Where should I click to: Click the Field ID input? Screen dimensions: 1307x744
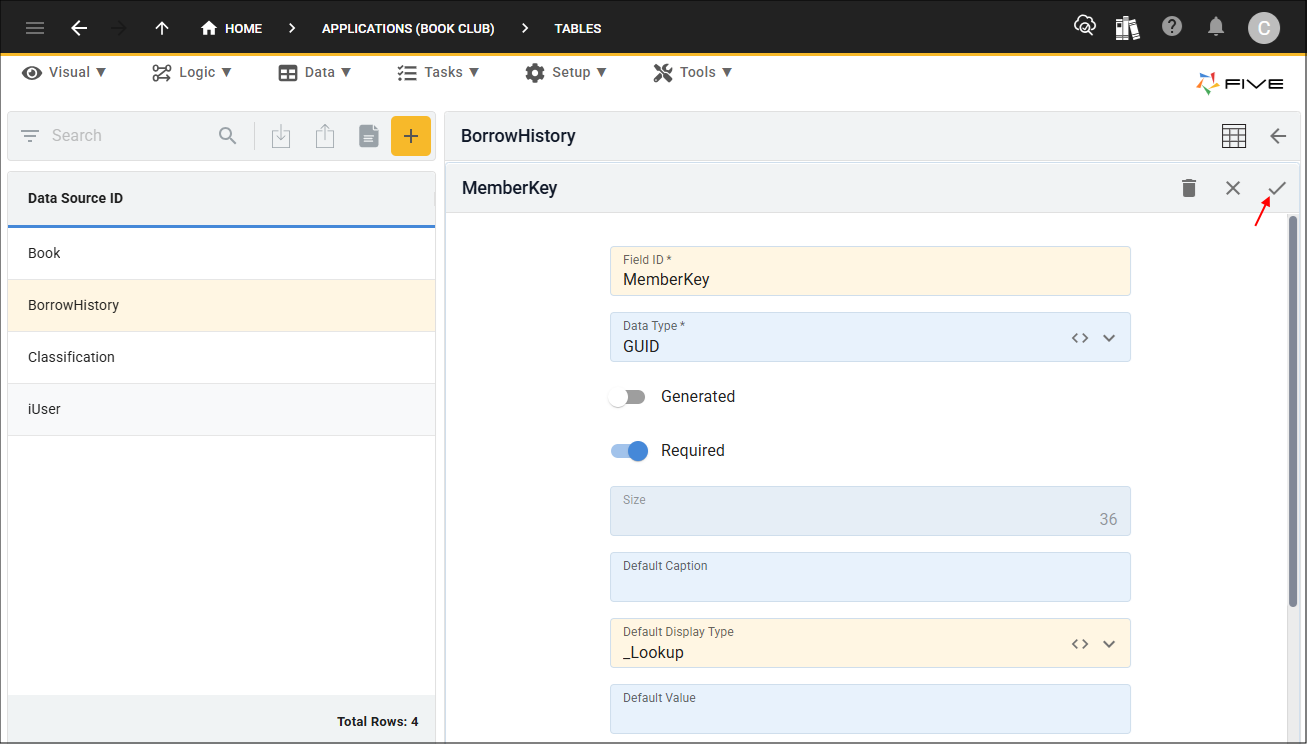coord(870,271)
